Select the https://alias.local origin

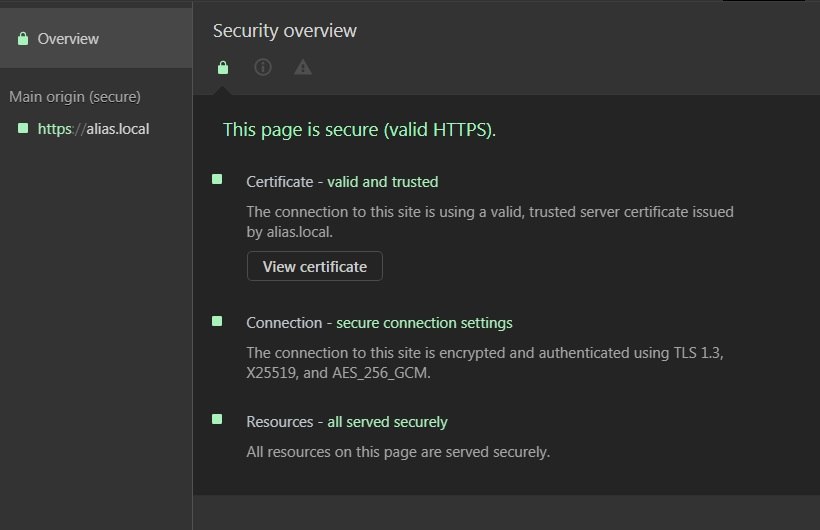[x=93, y=129]
